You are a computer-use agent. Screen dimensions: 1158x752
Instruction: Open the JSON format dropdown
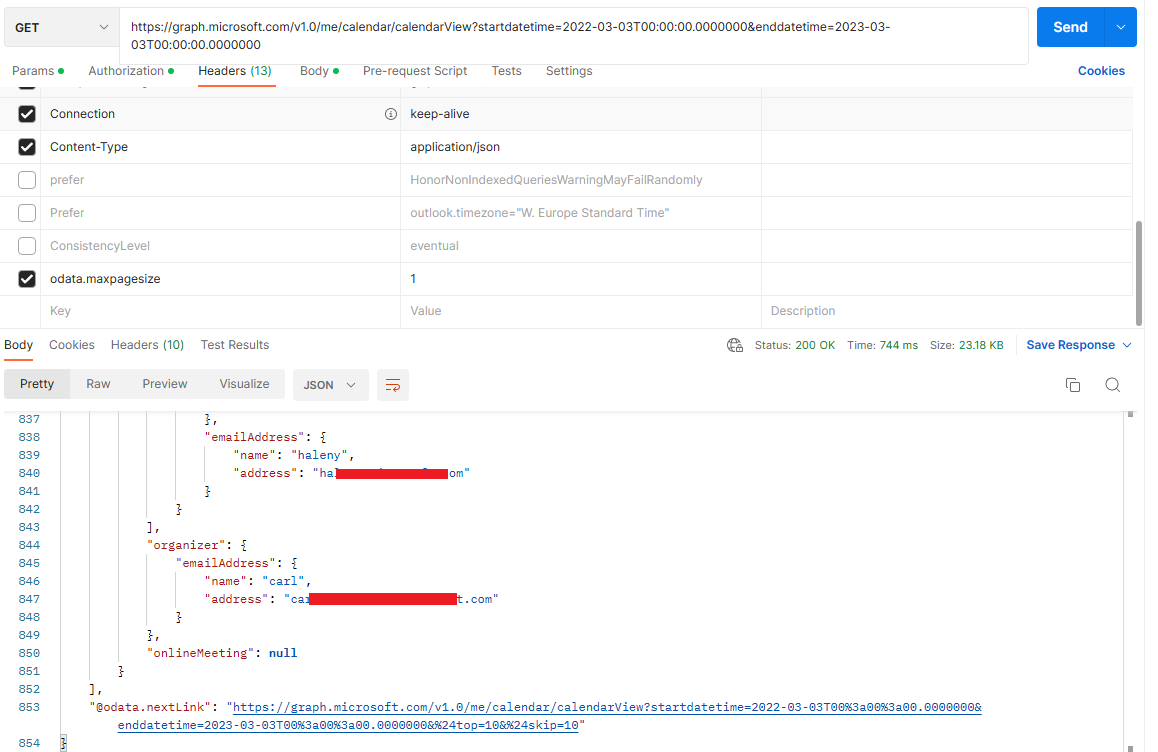point(330,385)
